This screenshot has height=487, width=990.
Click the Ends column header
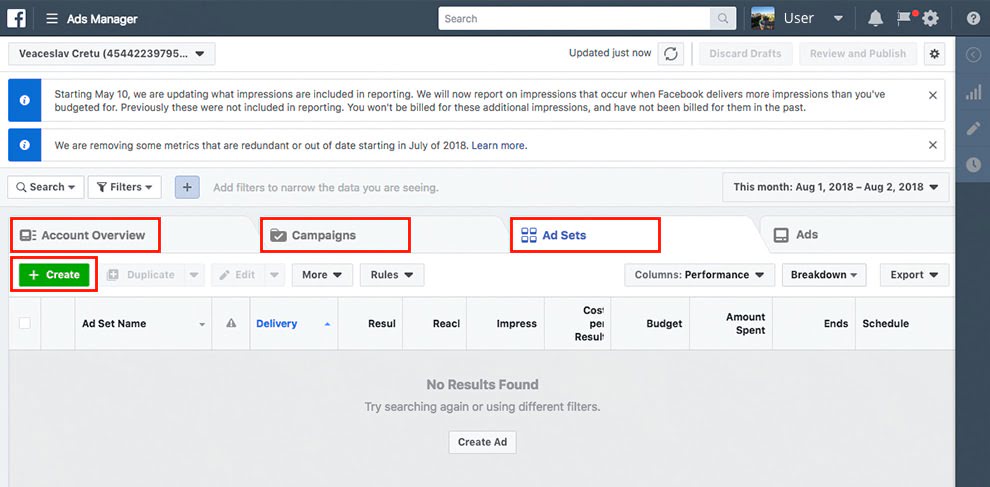(814, 323)
